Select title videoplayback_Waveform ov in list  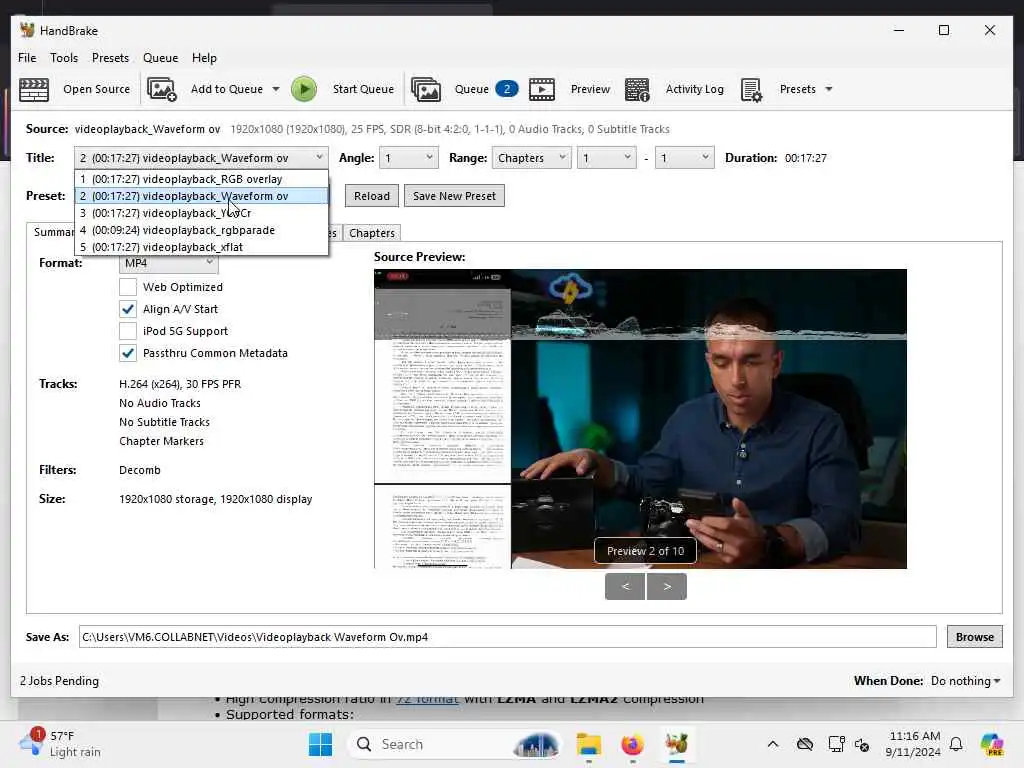coord(202,196)
